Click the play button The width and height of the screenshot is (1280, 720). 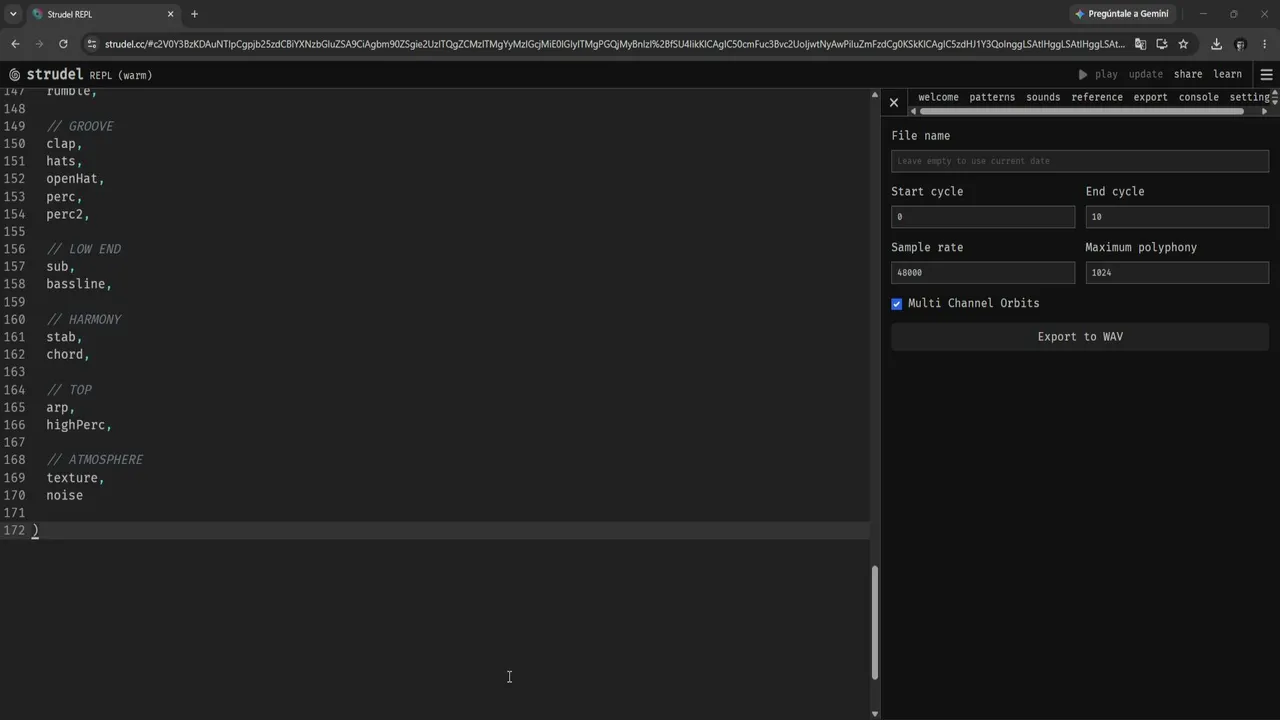[x=1097, y=74]
